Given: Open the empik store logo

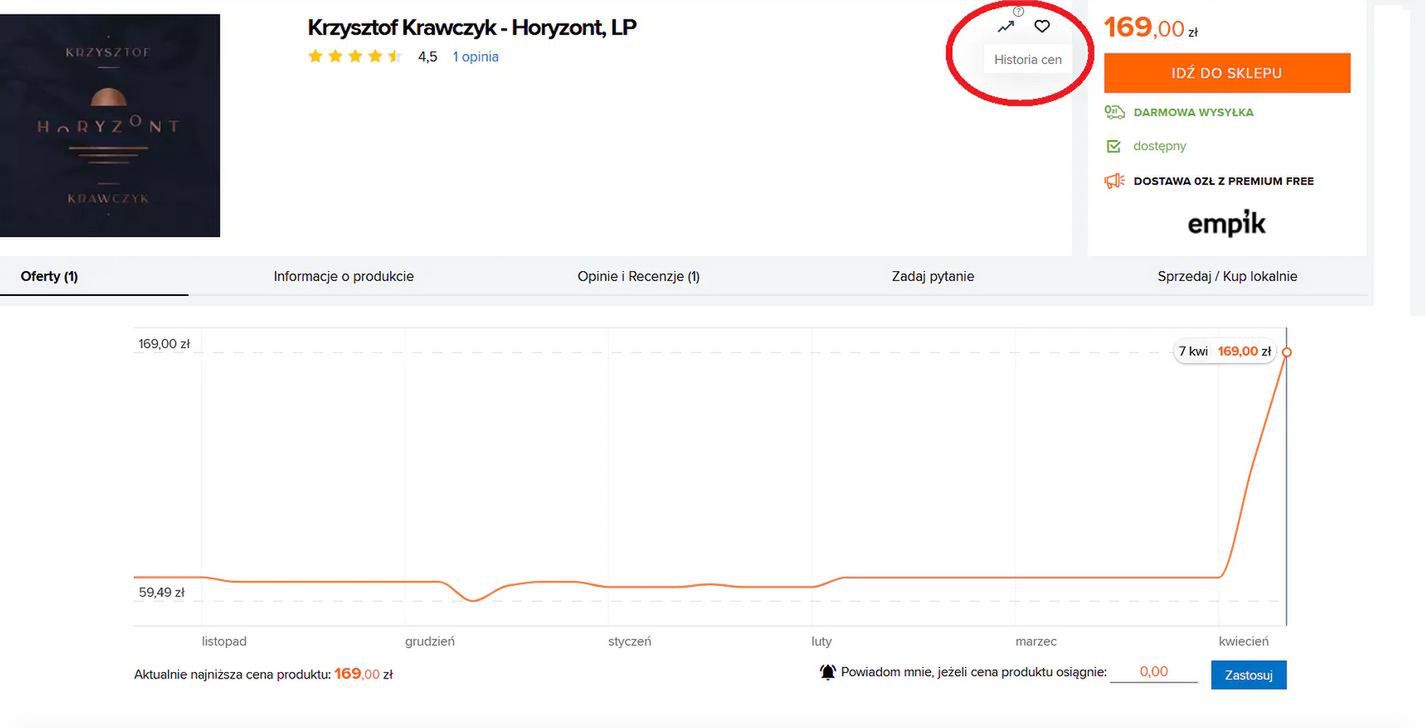Looking at the screenshot, I should [x=1227, y=222].
